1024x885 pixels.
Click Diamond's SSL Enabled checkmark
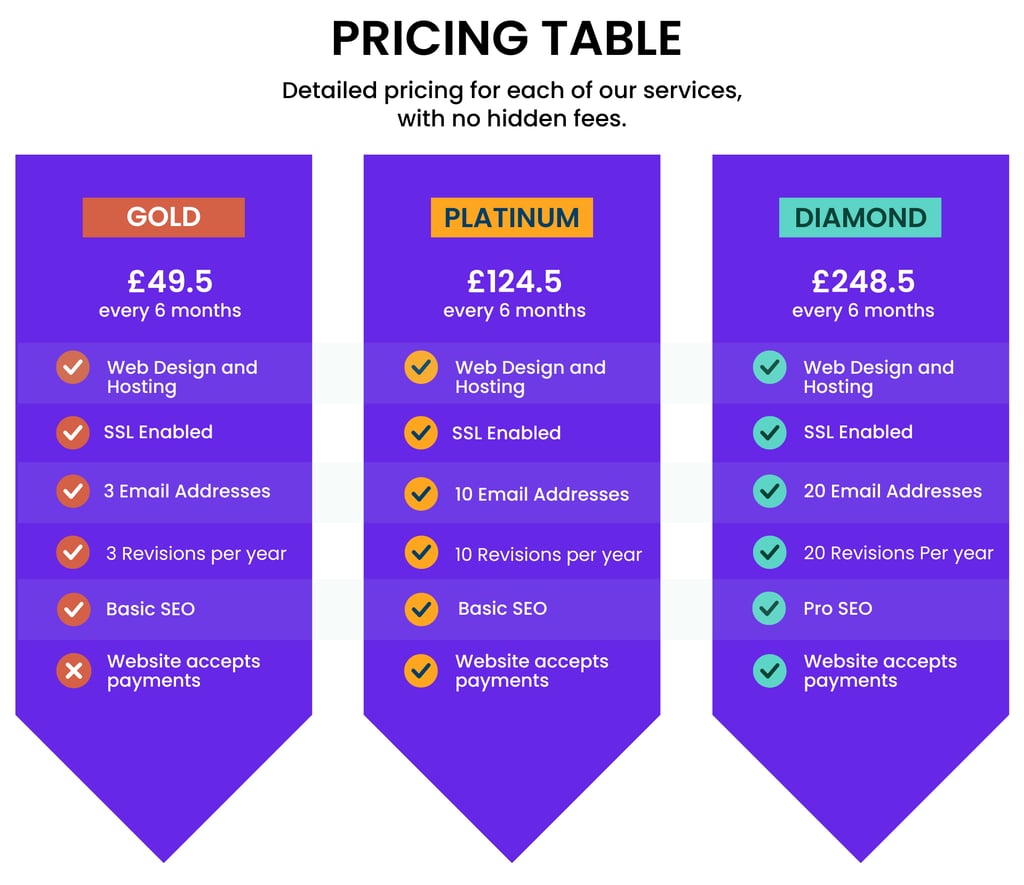(769, 432)
